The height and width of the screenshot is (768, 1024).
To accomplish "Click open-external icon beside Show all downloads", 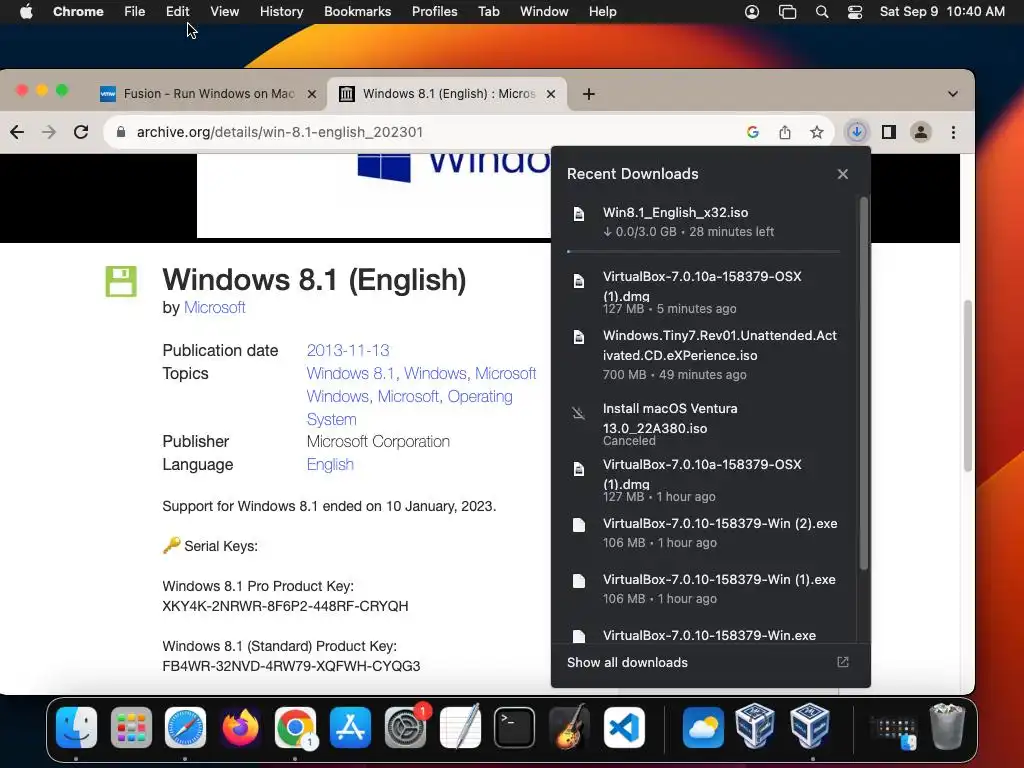I will (843, 662).
